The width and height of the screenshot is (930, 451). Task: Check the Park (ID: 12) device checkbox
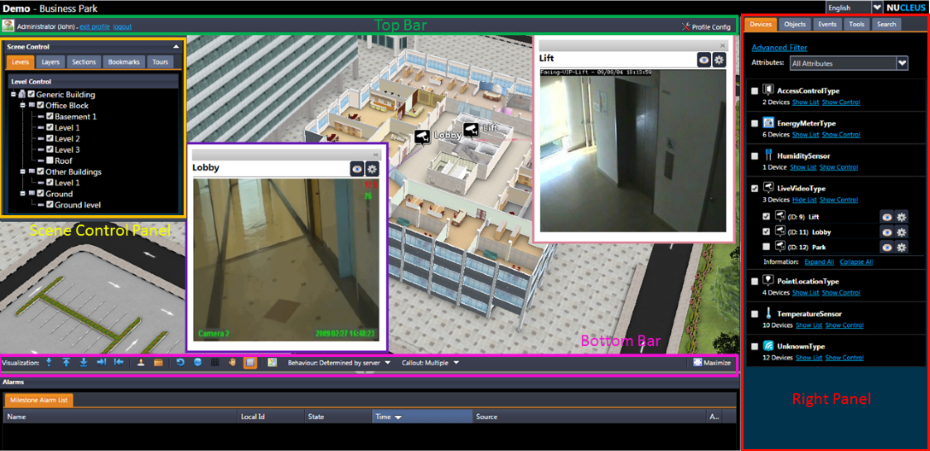tap(766, 246)
